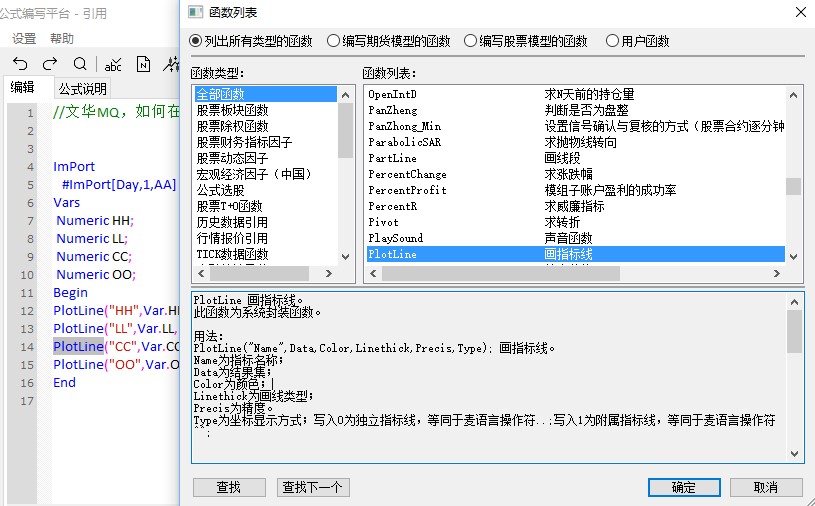
Task: Select 历史数据引用 category
Action: click(x=266, y=222)
